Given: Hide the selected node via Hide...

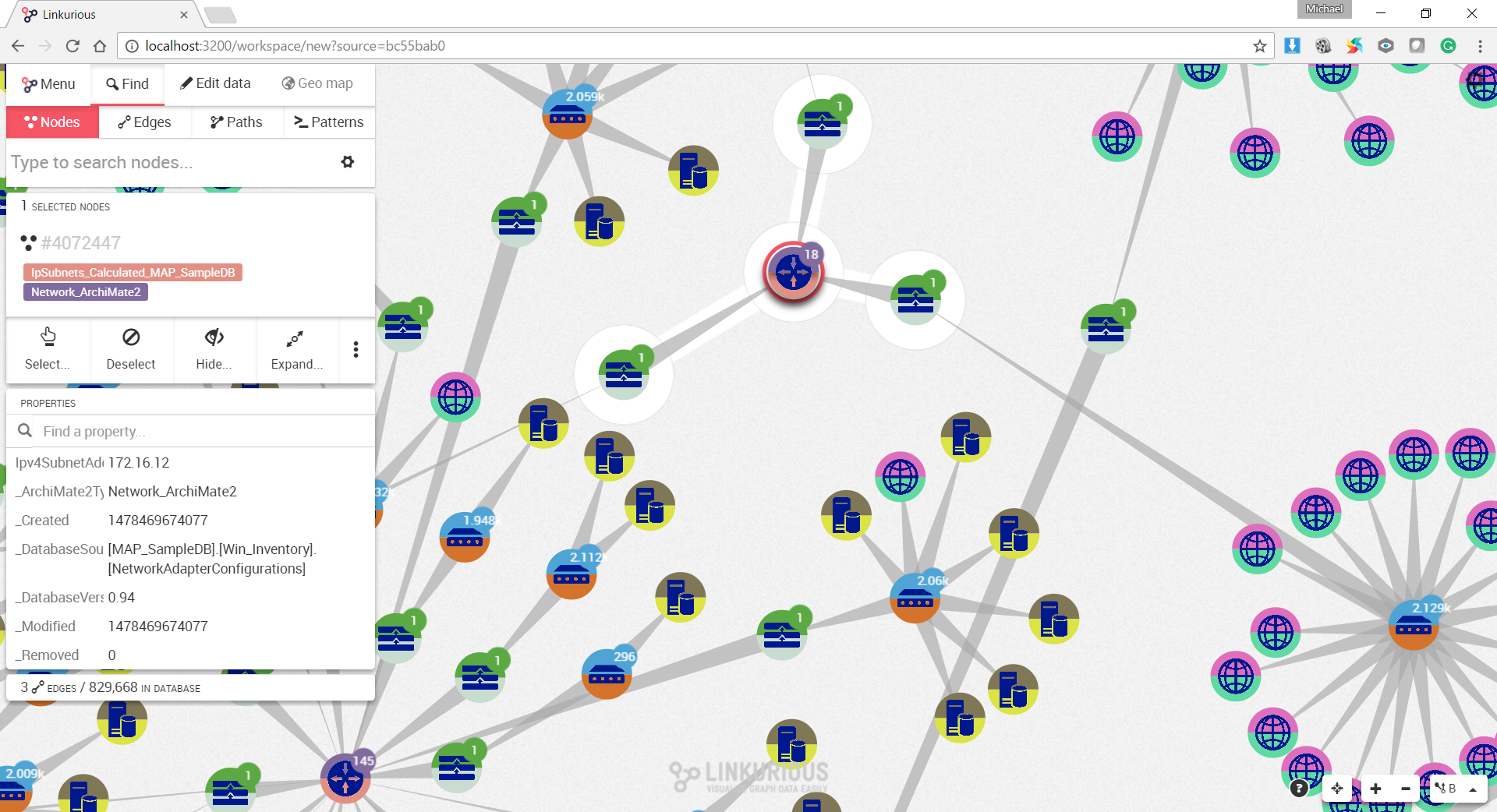Looking at the screenshot, I should click(x=214, y=349).
